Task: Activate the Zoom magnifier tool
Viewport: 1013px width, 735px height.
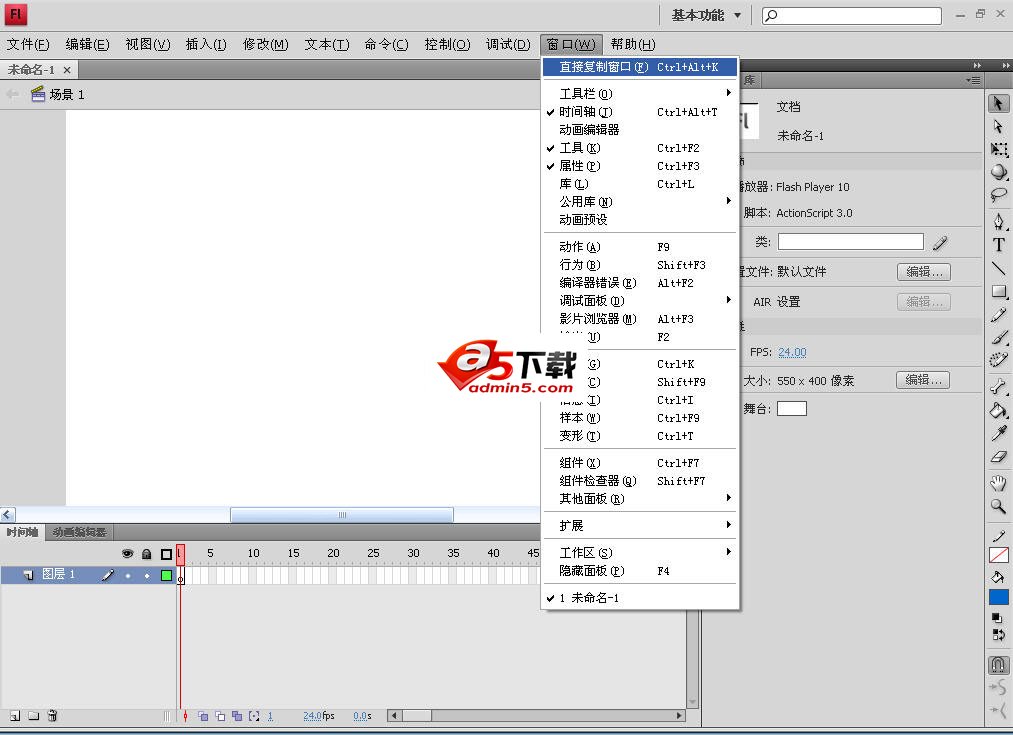Action: 998,507
